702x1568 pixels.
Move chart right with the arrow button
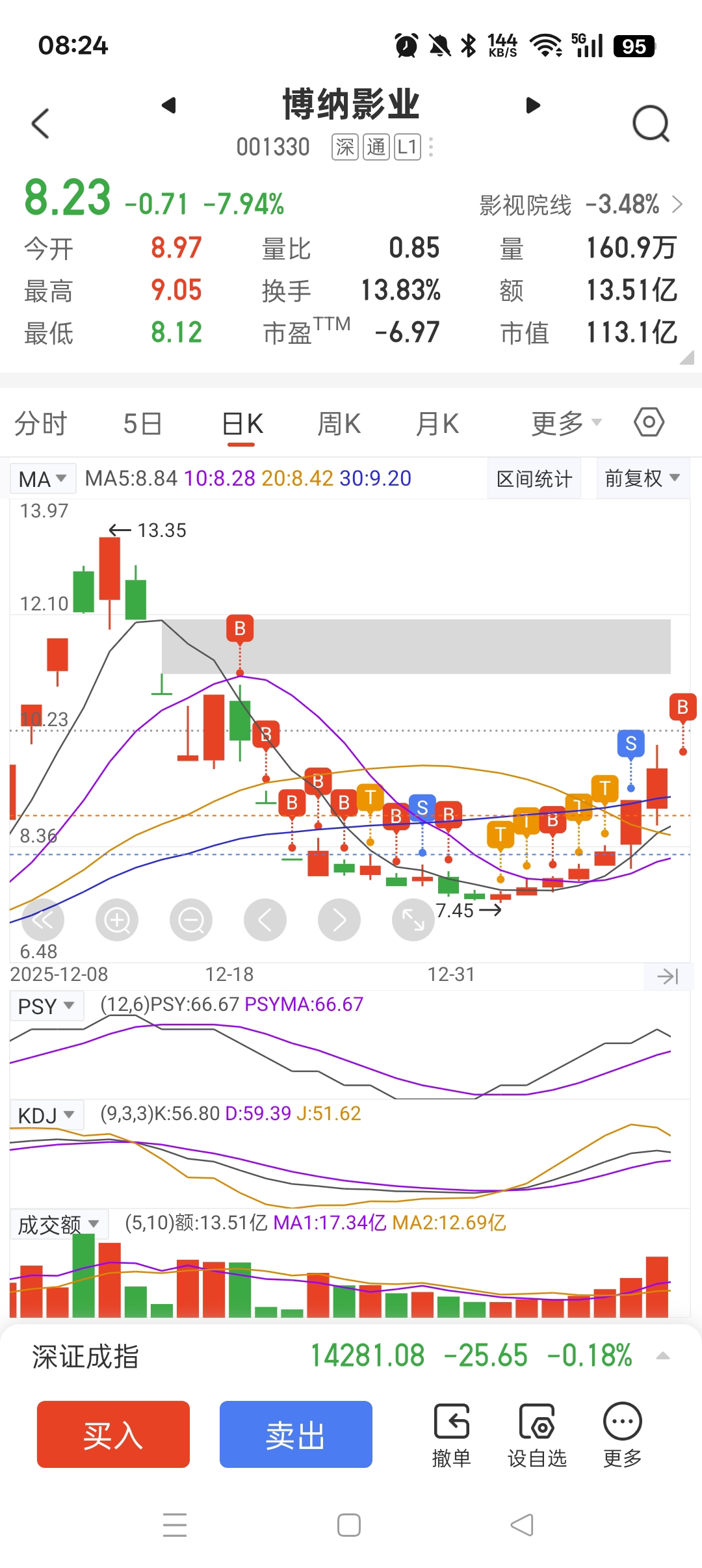pos(339,920)
